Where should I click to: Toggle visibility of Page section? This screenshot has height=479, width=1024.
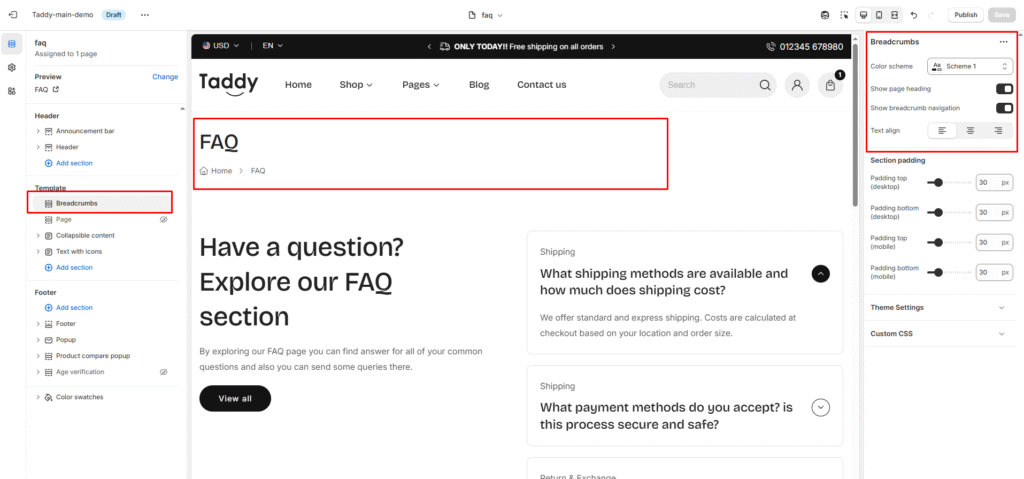pos(164,219)
